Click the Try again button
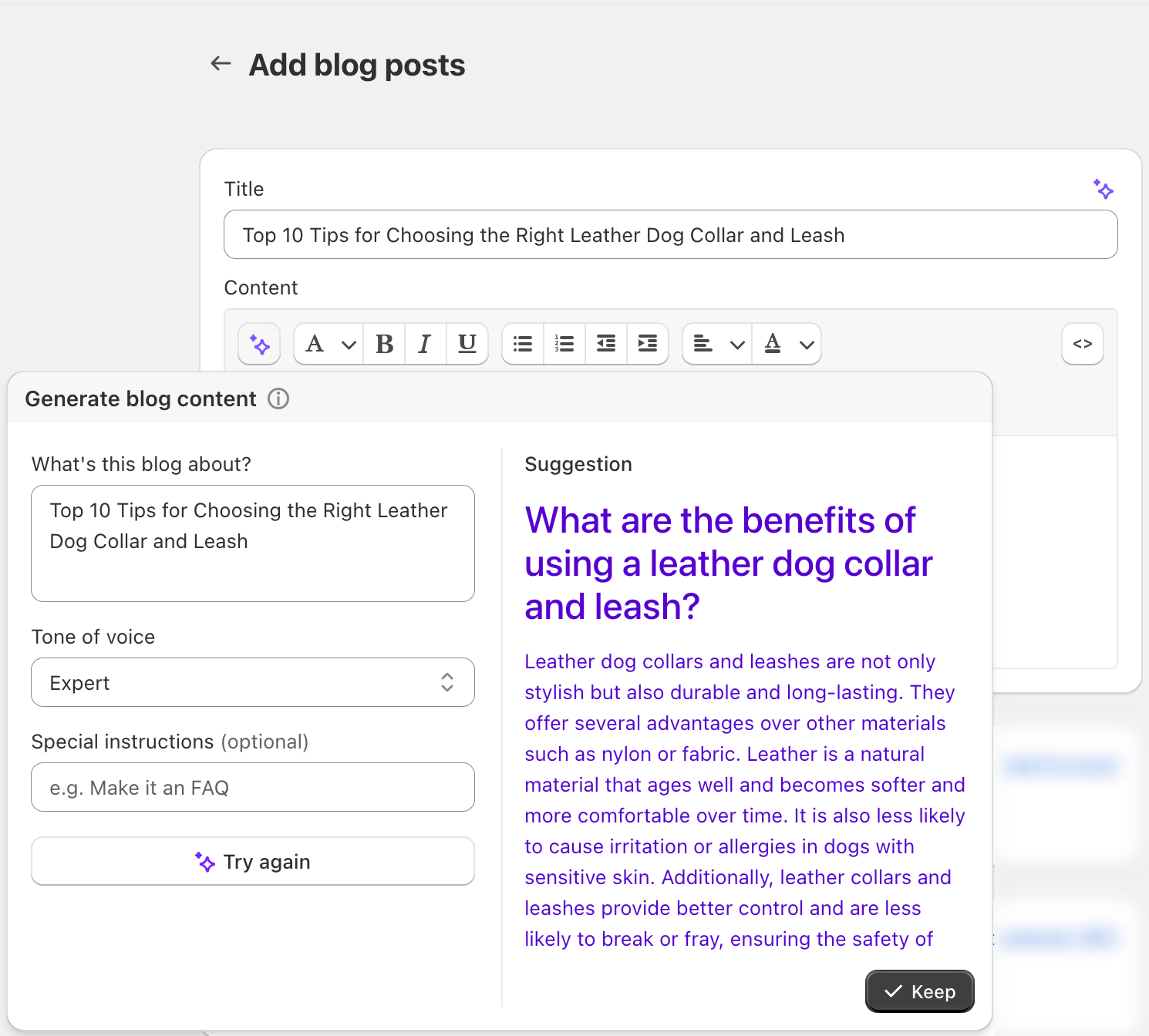Viewport: 1149px width, 1036px height. [x=253, y=861]
